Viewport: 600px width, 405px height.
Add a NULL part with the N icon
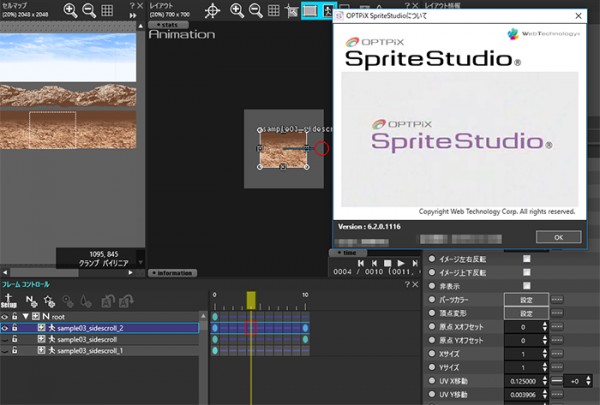(x=31, y=301)
